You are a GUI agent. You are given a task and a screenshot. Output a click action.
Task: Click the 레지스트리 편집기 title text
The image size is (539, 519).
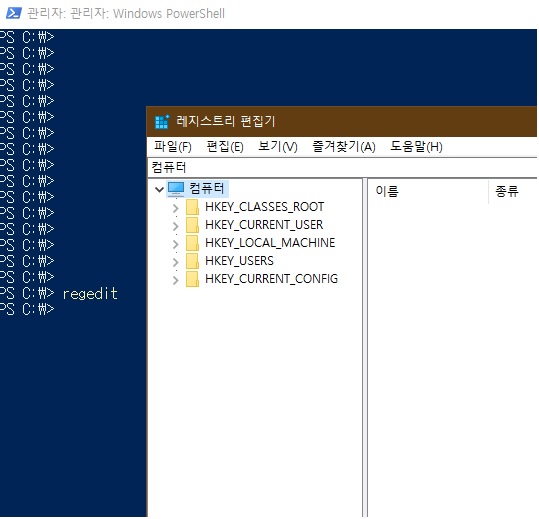coord(226,122)
